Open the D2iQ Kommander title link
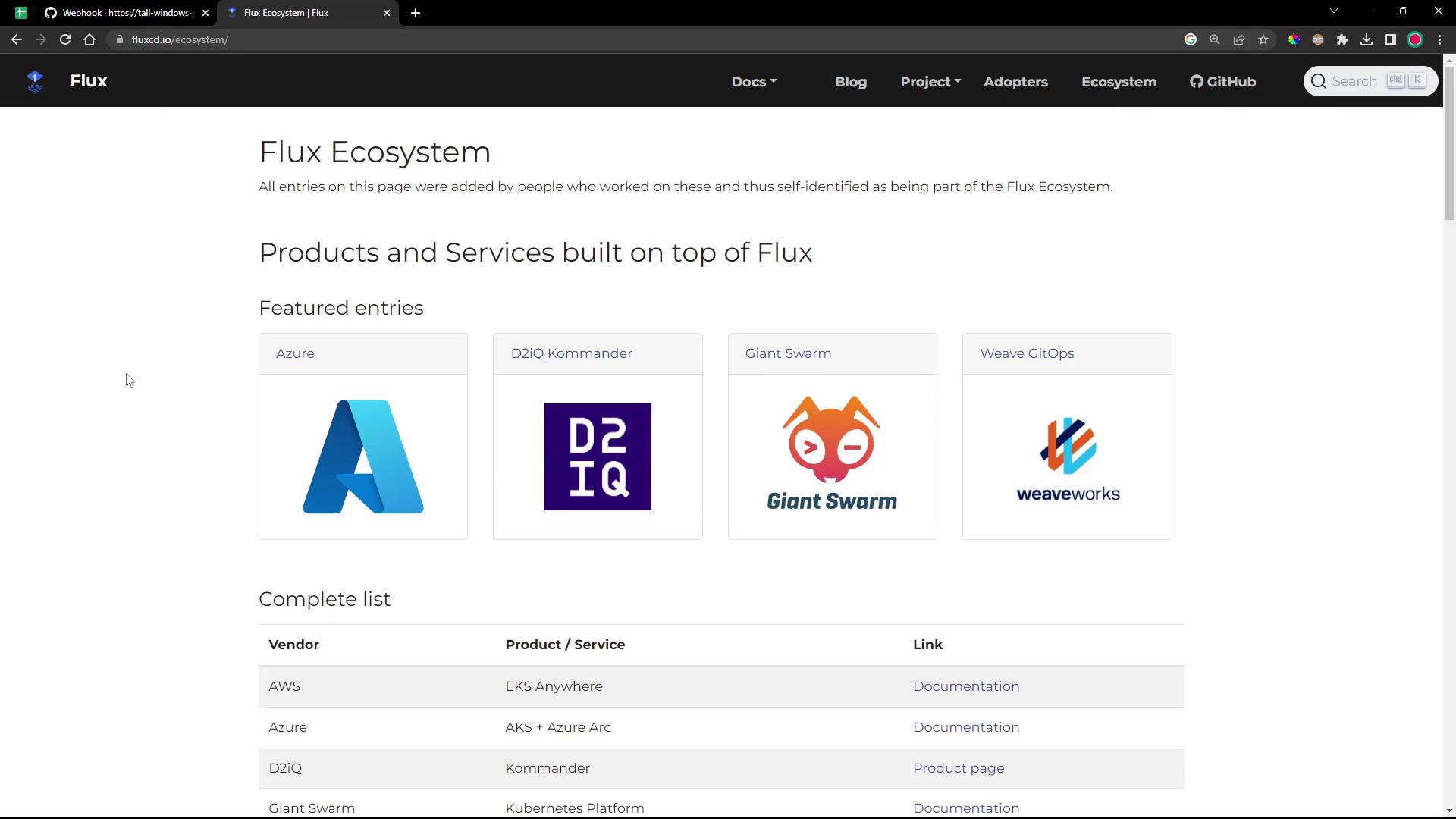The height and width of the screenshot is (819, 1456). pyautogui.click(x=571, y=353)
